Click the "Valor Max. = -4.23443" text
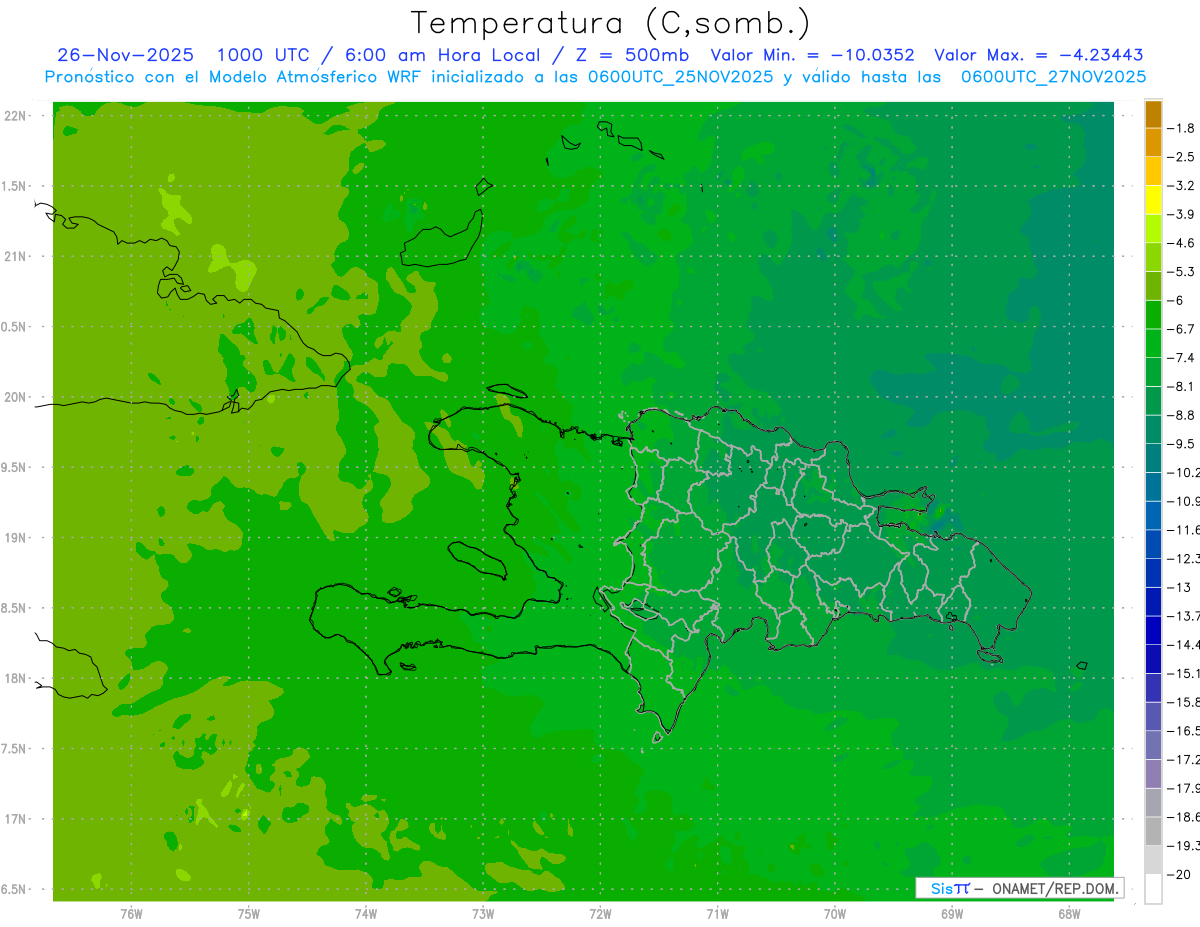 pos(1038,55)
